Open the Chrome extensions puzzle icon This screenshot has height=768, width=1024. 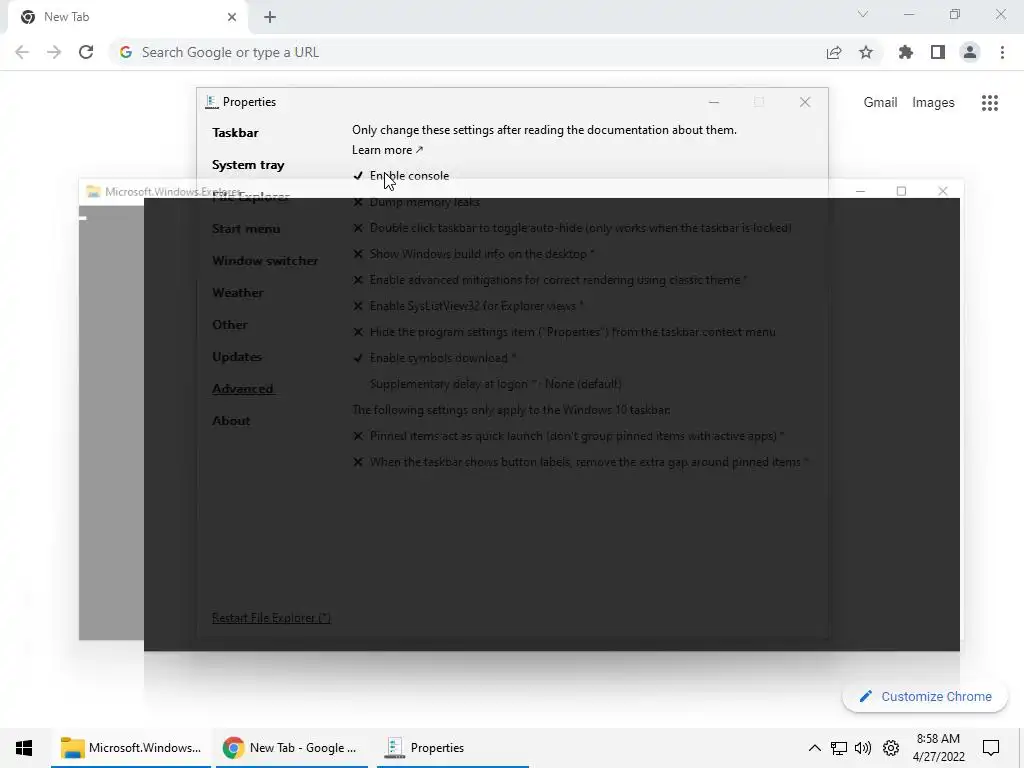pos(906,52)
